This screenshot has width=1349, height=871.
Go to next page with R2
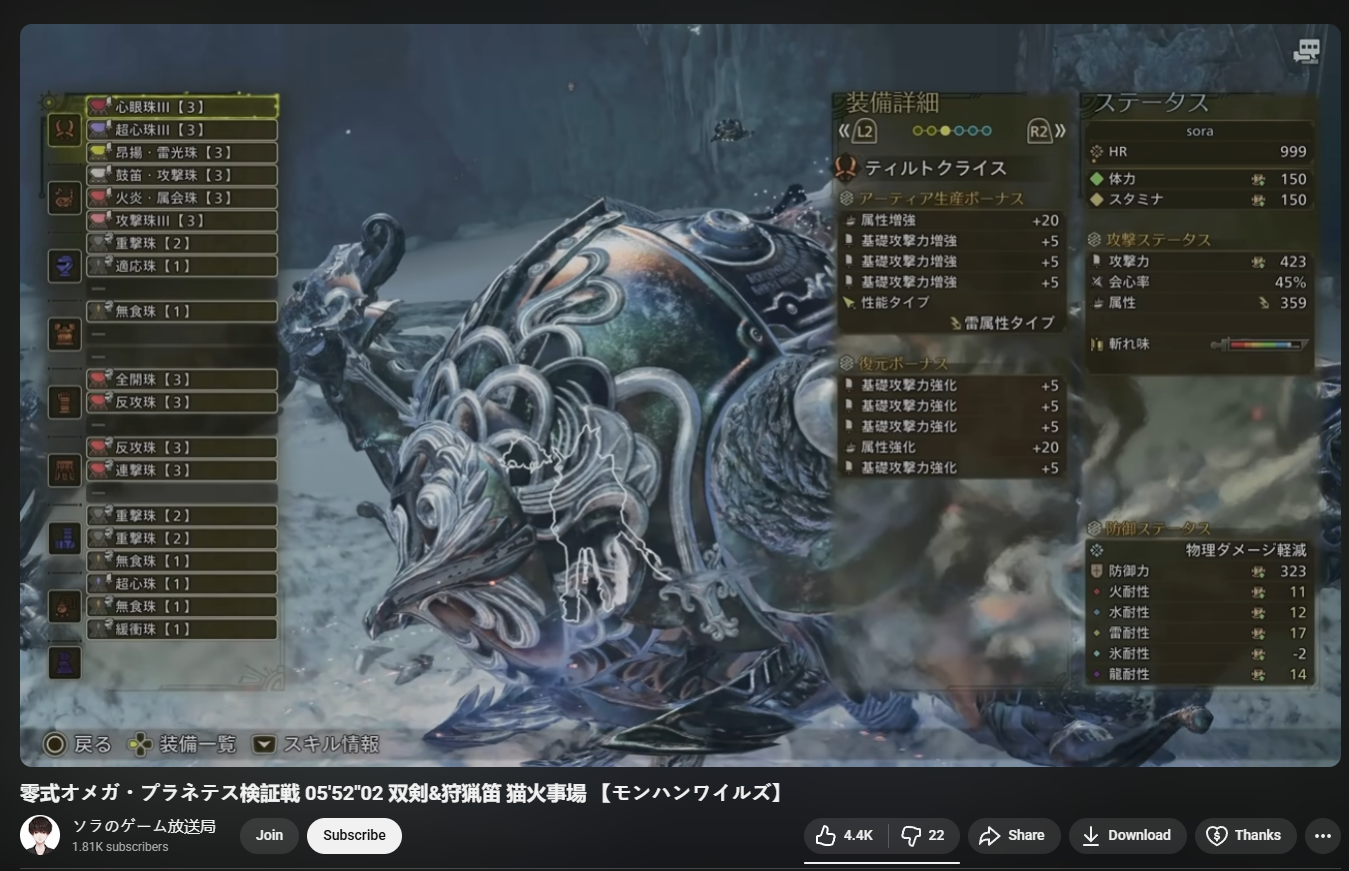click(1045, 131)
